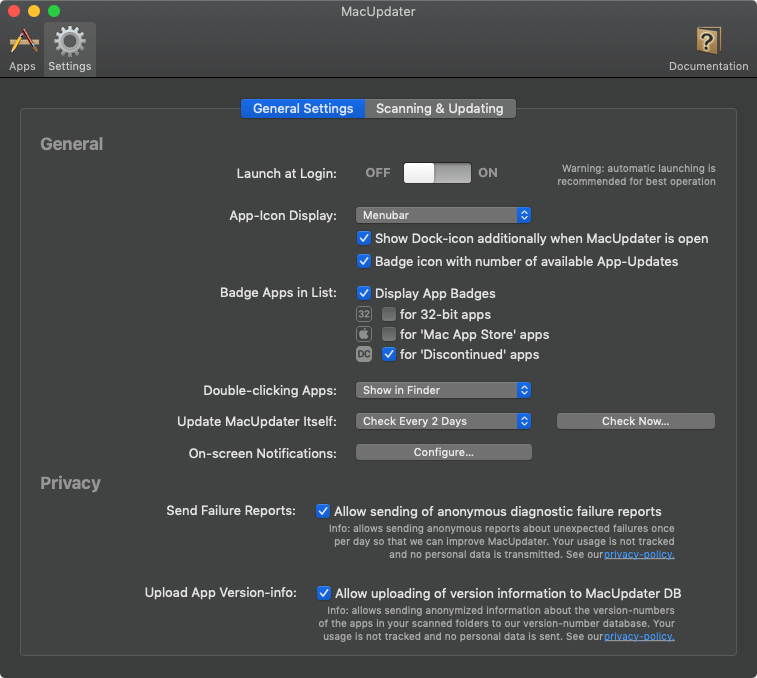This screenshot has height=678, width=757.
Task: Click the Configure... notifications button
Action: [x=443, y=452]
